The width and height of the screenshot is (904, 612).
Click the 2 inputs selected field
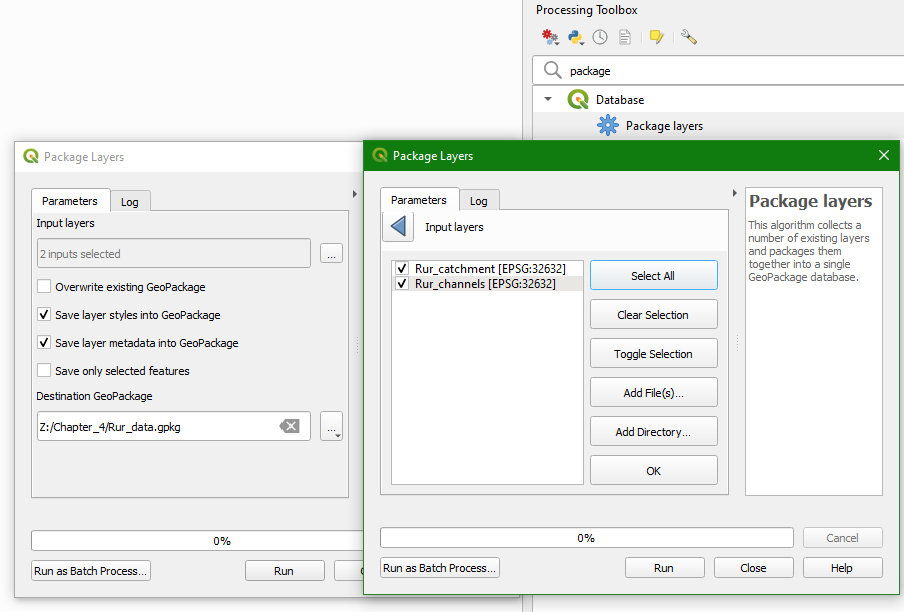[174, 254]
